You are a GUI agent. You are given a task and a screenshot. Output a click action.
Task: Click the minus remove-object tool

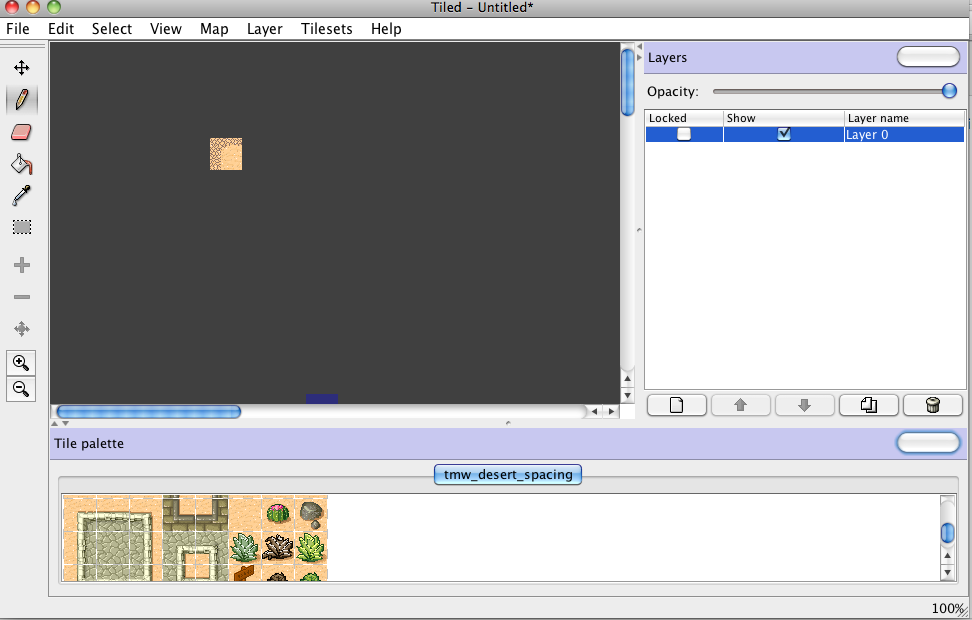pos(22,297)
